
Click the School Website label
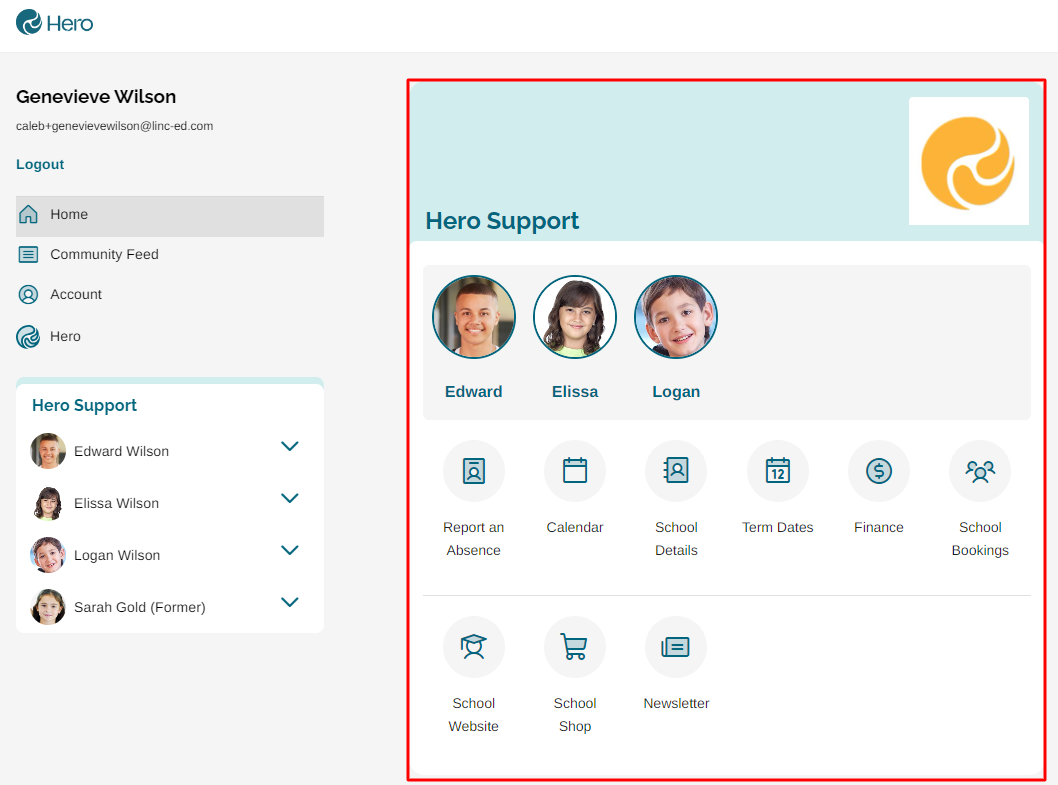pos(474,715)
